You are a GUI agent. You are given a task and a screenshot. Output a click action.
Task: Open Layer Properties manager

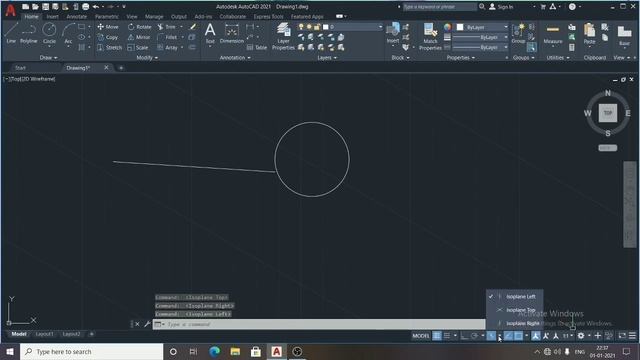pos(283,36)
